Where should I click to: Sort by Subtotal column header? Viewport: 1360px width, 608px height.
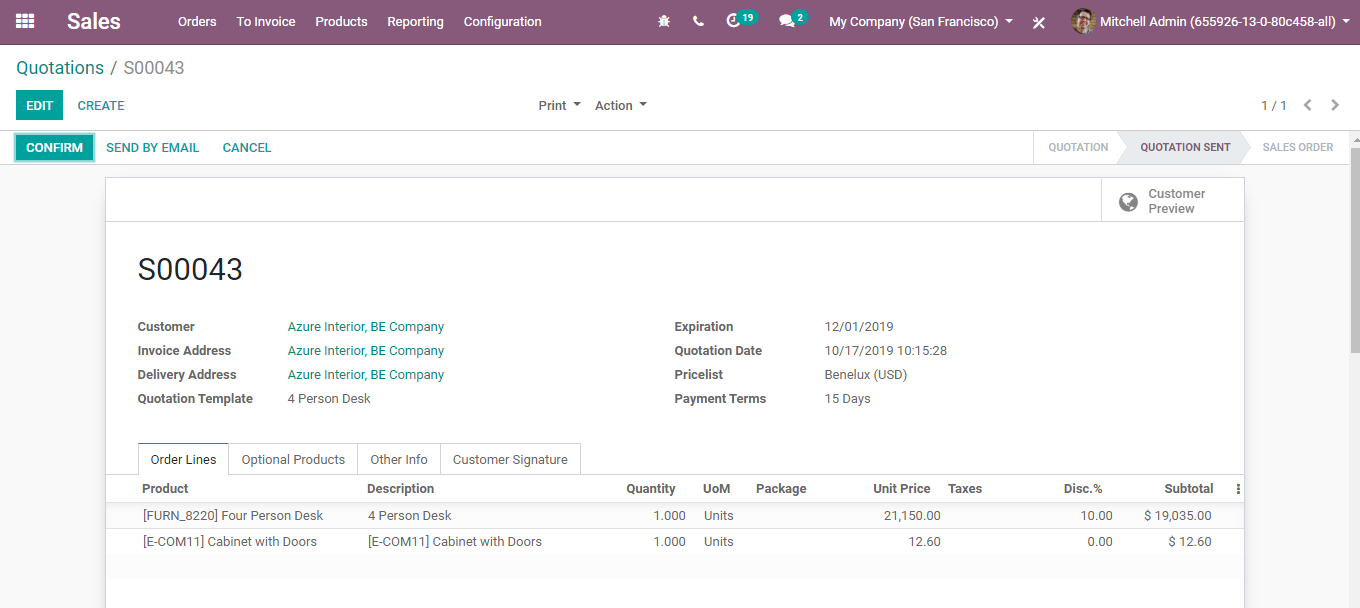coord(1189,489)
